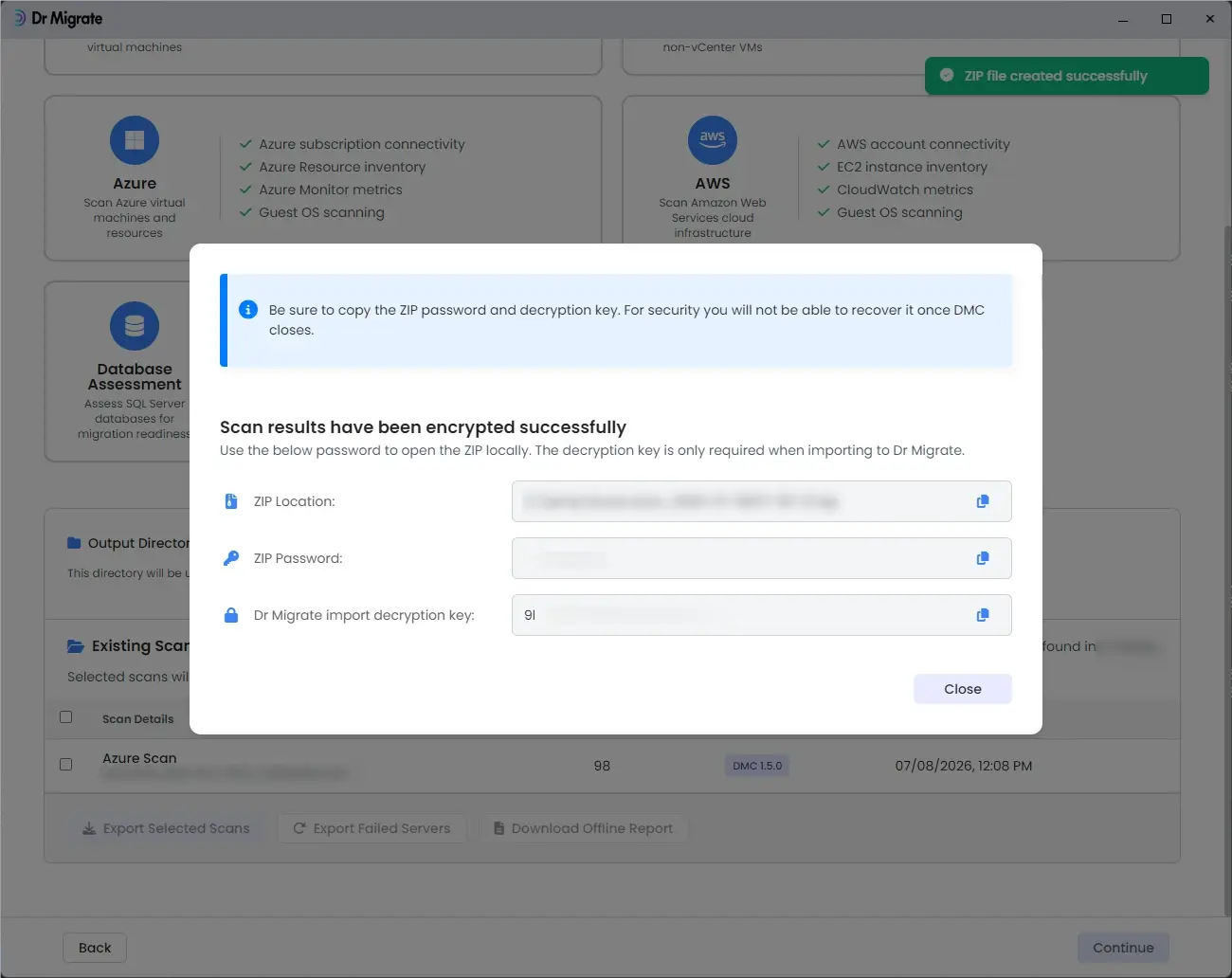Viewport: 1232px width, 978px height.
Task: Click the Azure logo icon
Action: click(135, 140)
